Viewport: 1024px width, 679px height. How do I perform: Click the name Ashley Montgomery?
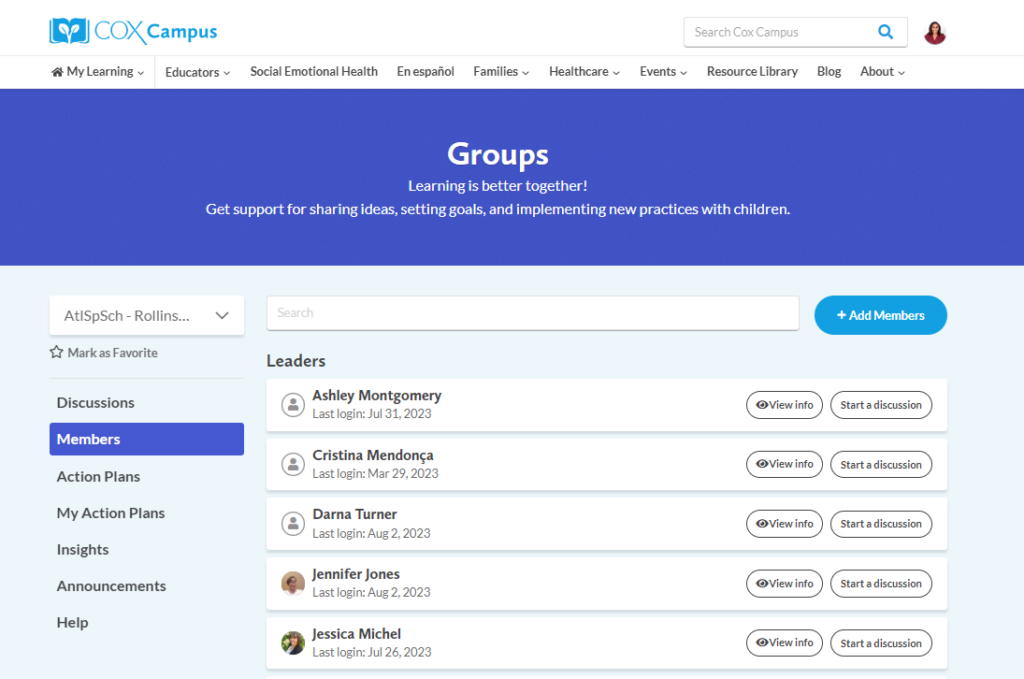377,396
